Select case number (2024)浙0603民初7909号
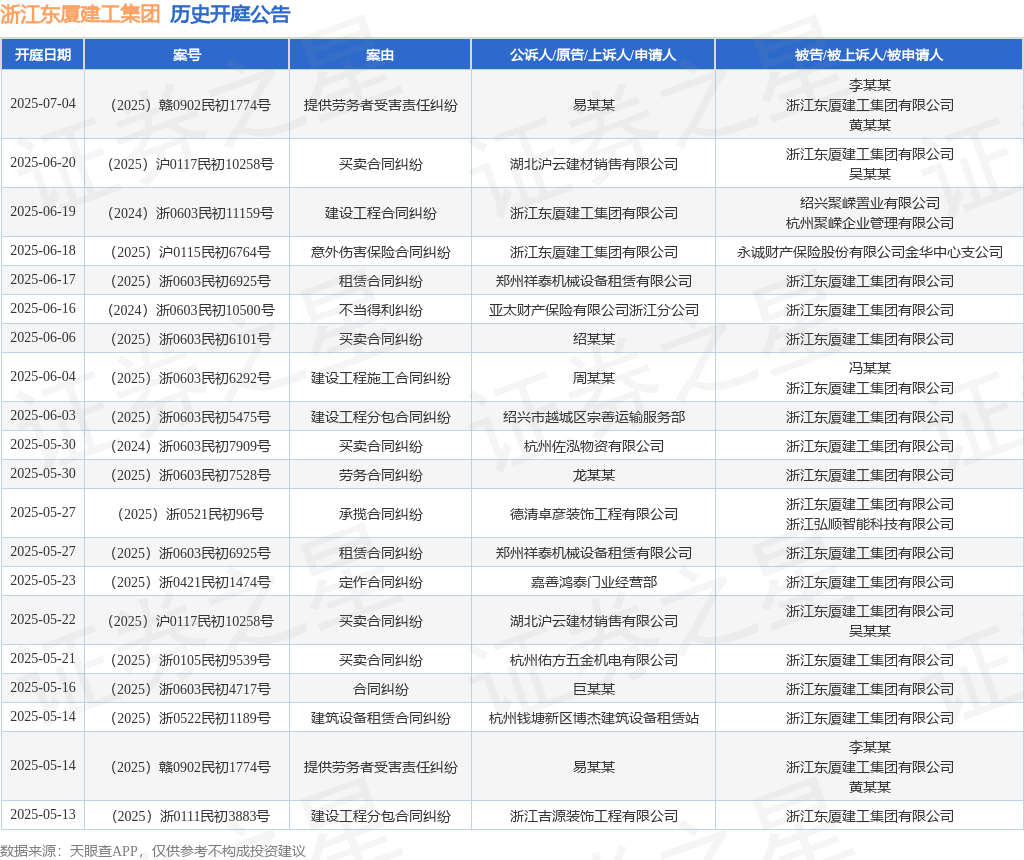 click(x=190, y=446)
